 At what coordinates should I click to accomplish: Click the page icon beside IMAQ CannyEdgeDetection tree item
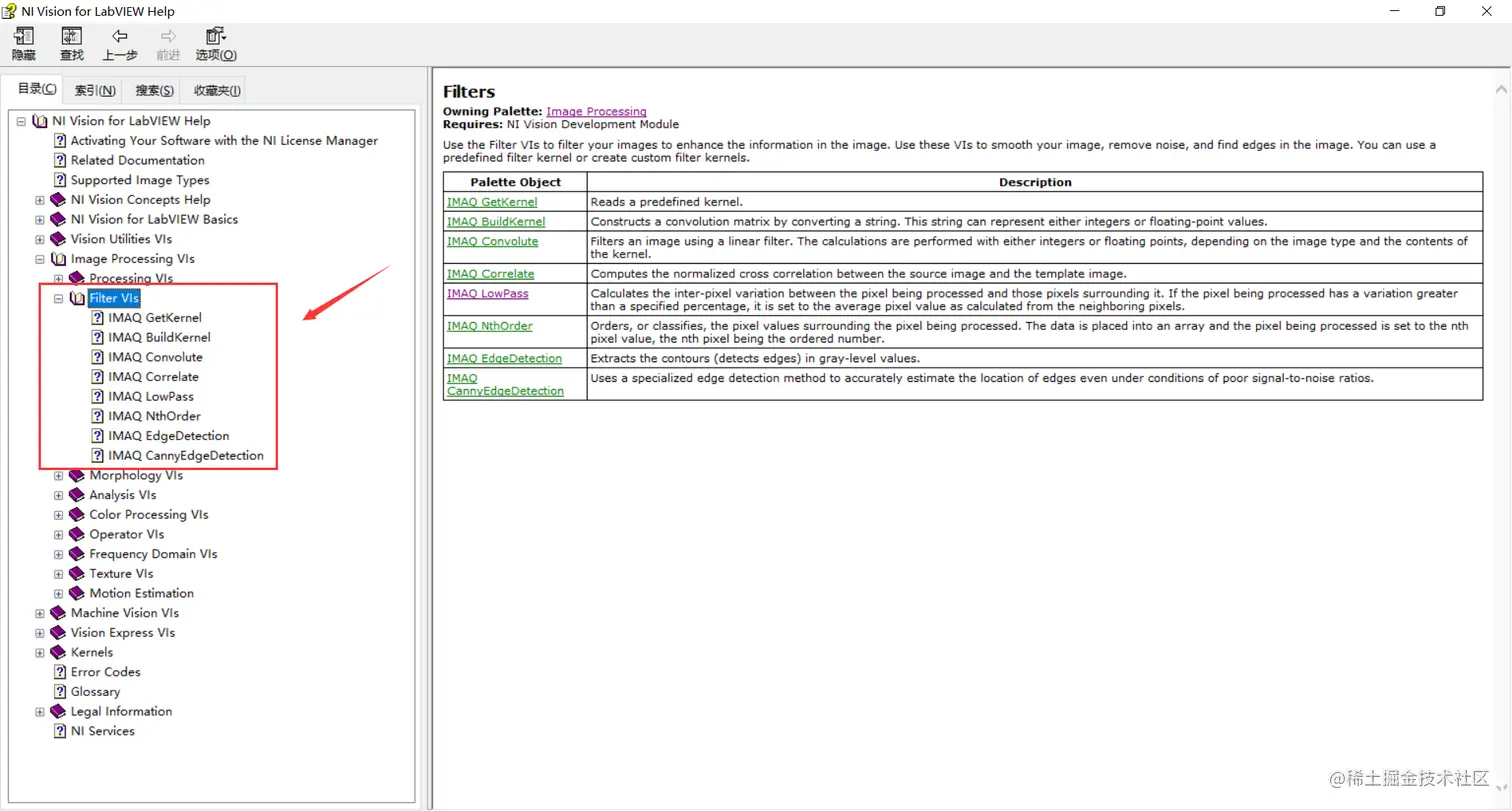[x=98, y=455]
